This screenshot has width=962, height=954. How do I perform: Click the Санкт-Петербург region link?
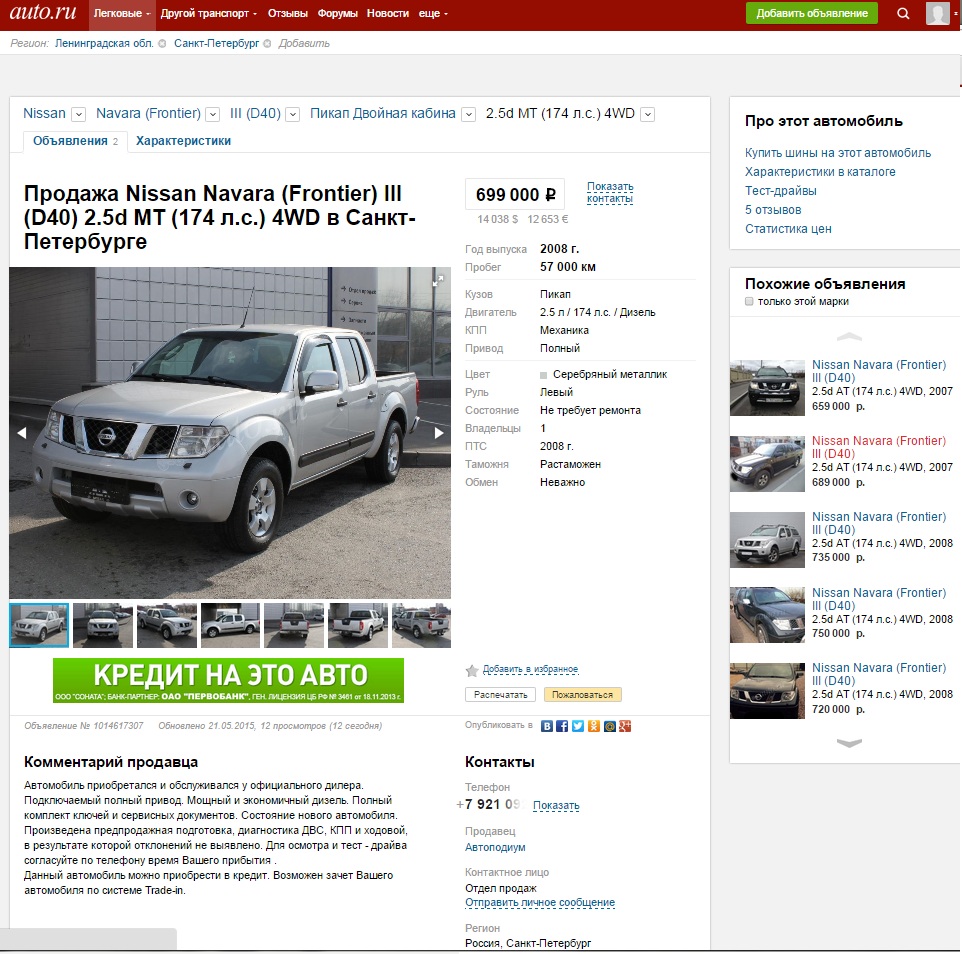pos(217,44)
